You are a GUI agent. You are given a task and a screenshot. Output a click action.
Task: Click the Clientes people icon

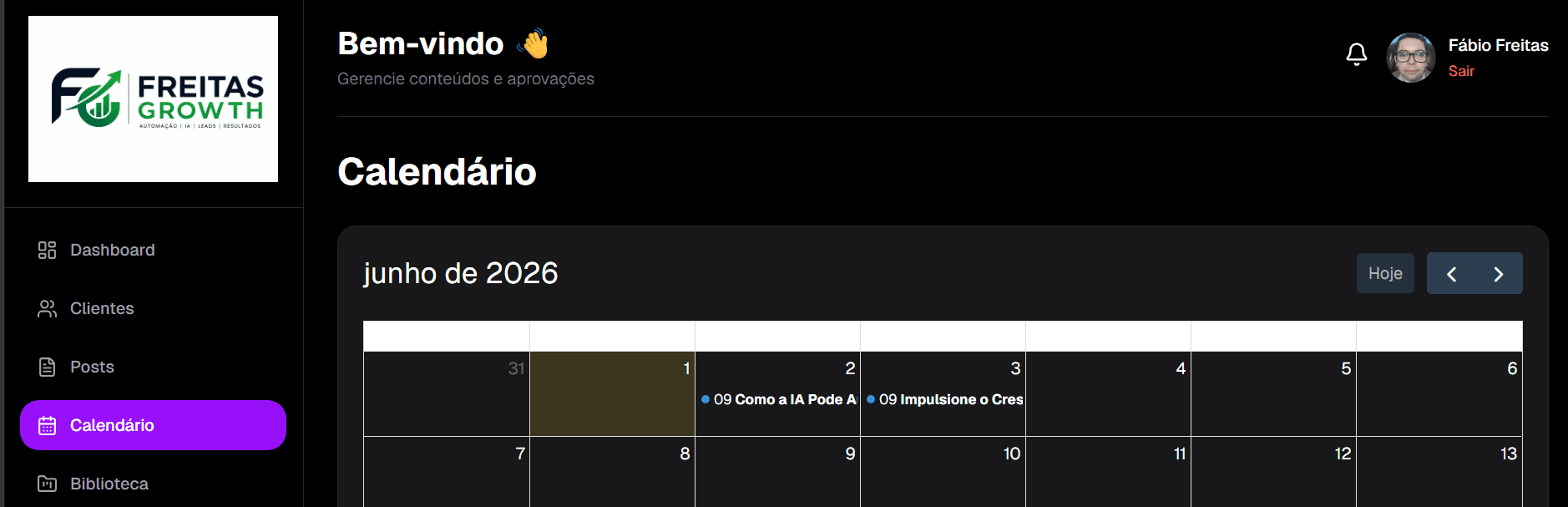point(47,308)
